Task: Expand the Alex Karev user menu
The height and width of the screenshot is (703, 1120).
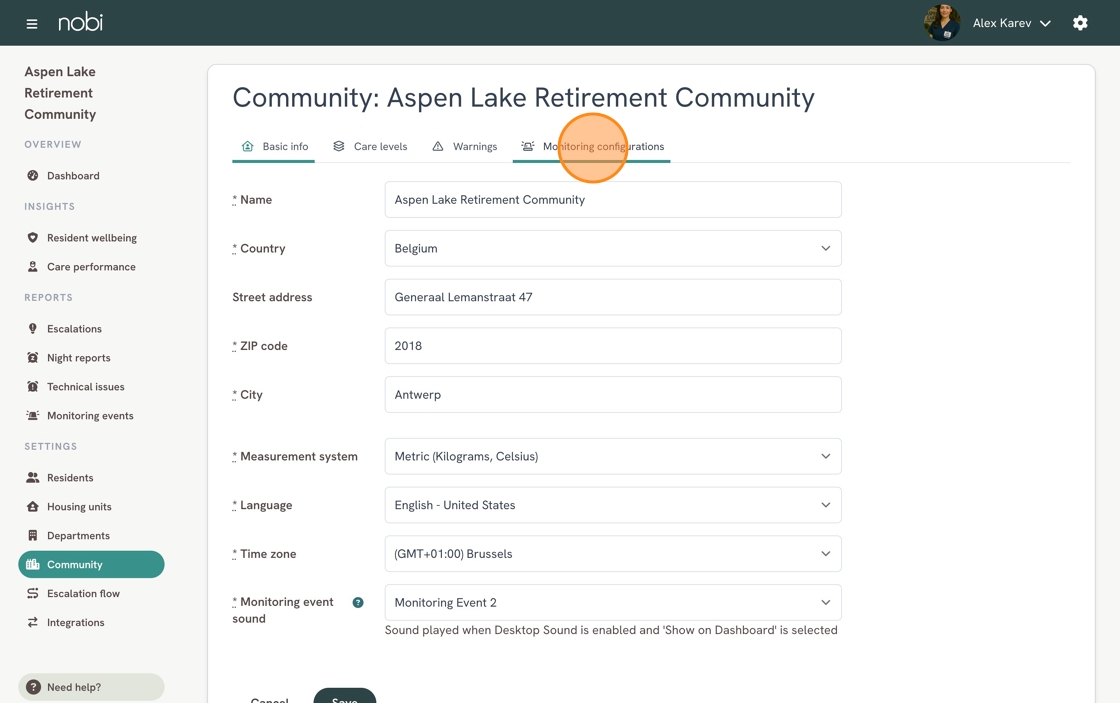Action: tap(1011, 23)
